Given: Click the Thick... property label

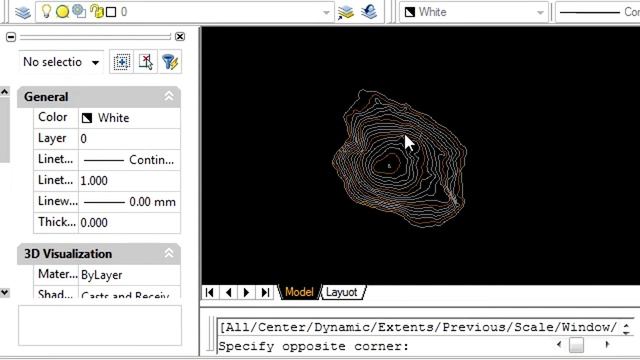Looking at the screenshot, I should (x=57, y=222).
